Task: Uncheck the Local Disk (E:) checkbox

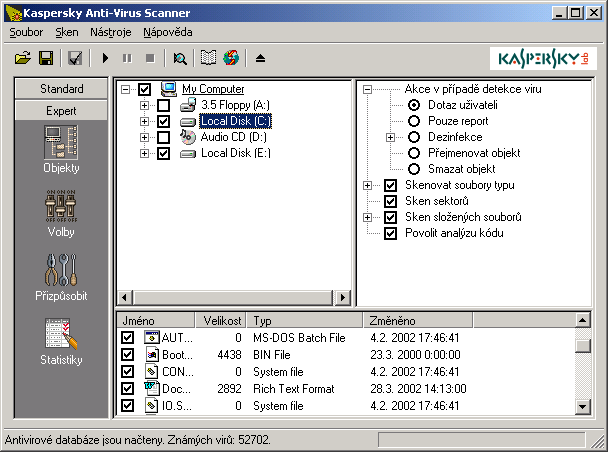Action: 163,154
